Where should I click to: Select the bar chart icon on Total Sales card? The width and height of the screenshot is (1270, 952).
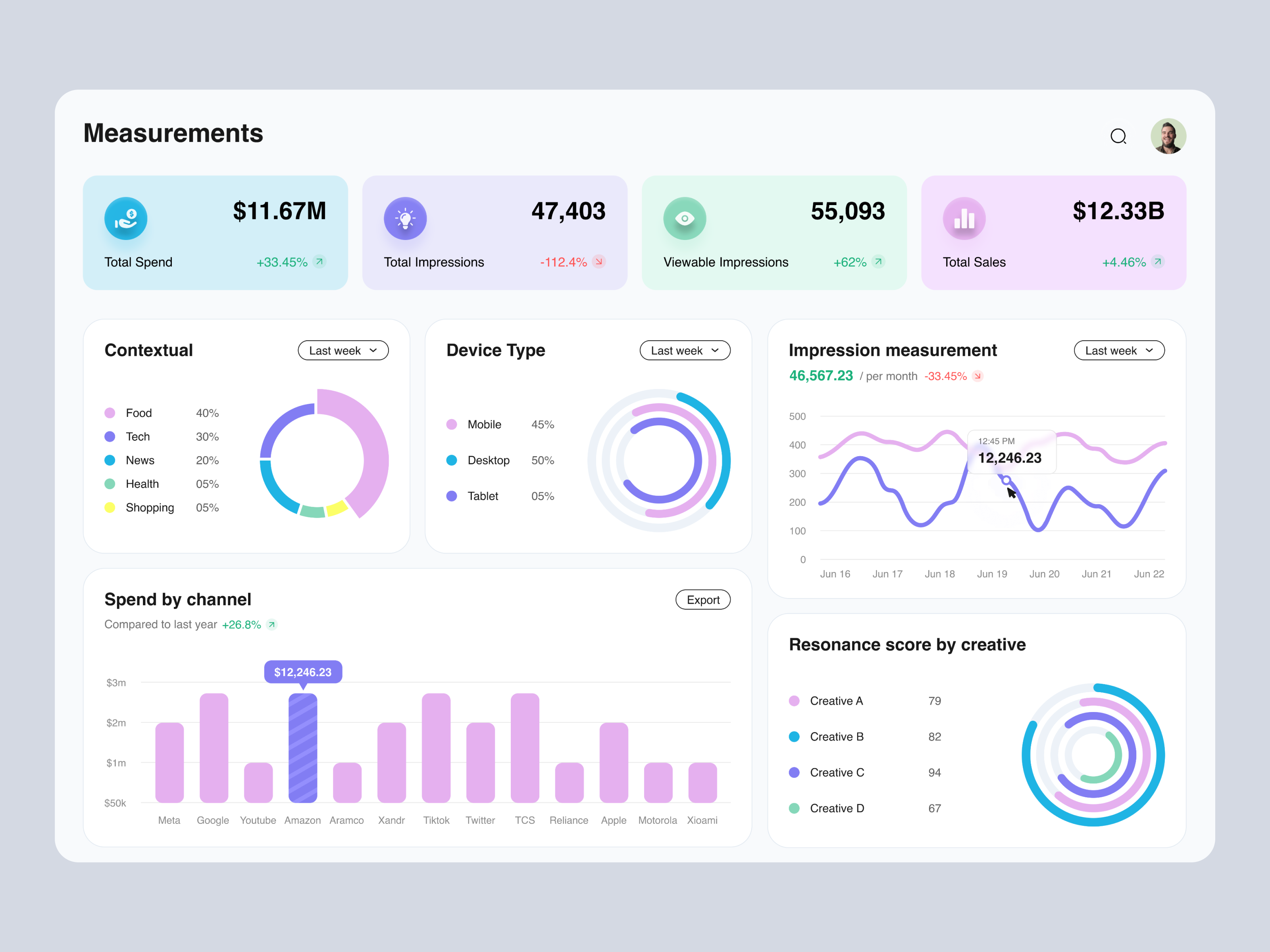tap(964, 218)
